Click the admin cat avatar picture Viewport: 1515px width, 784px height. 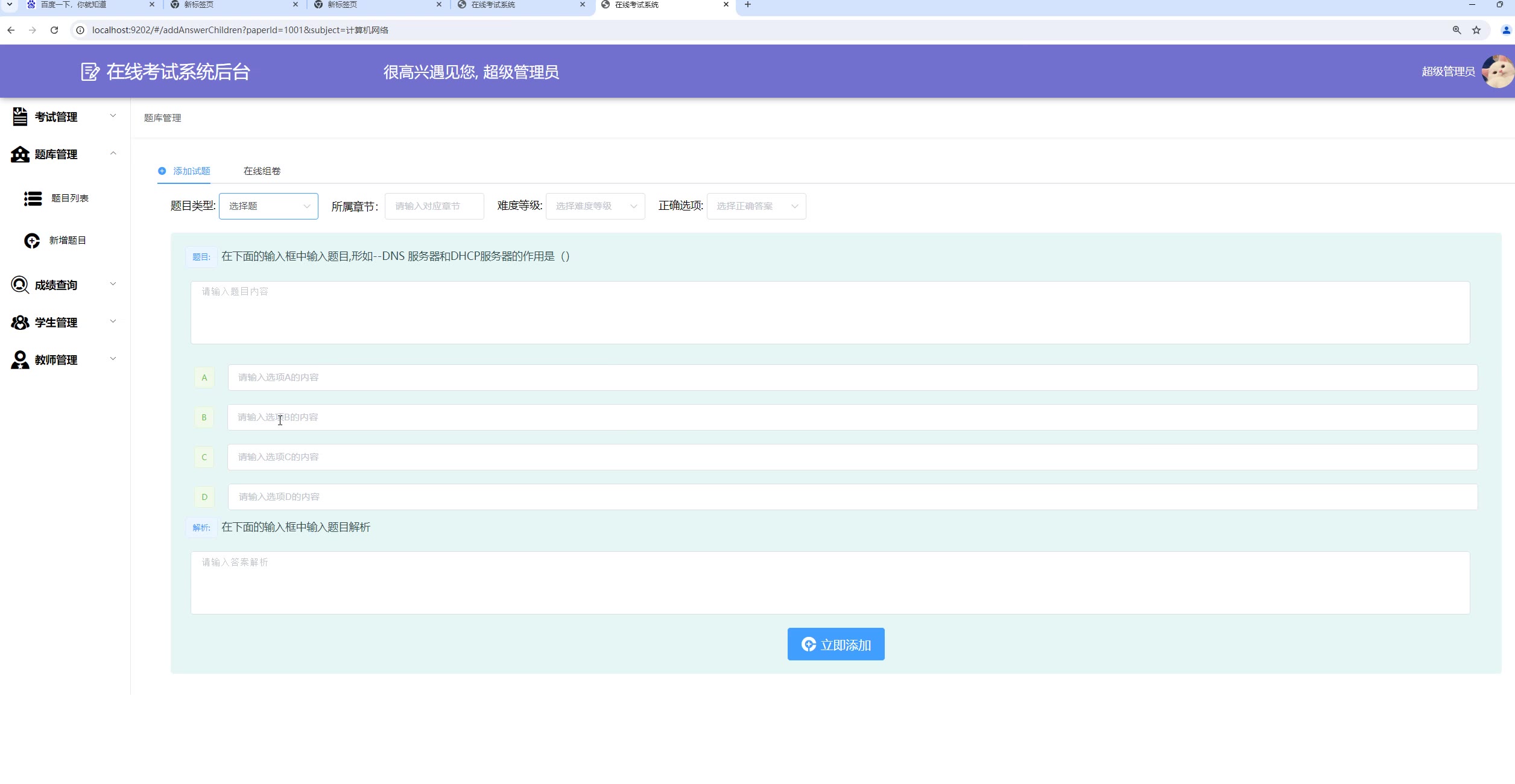click(1498, 72)
